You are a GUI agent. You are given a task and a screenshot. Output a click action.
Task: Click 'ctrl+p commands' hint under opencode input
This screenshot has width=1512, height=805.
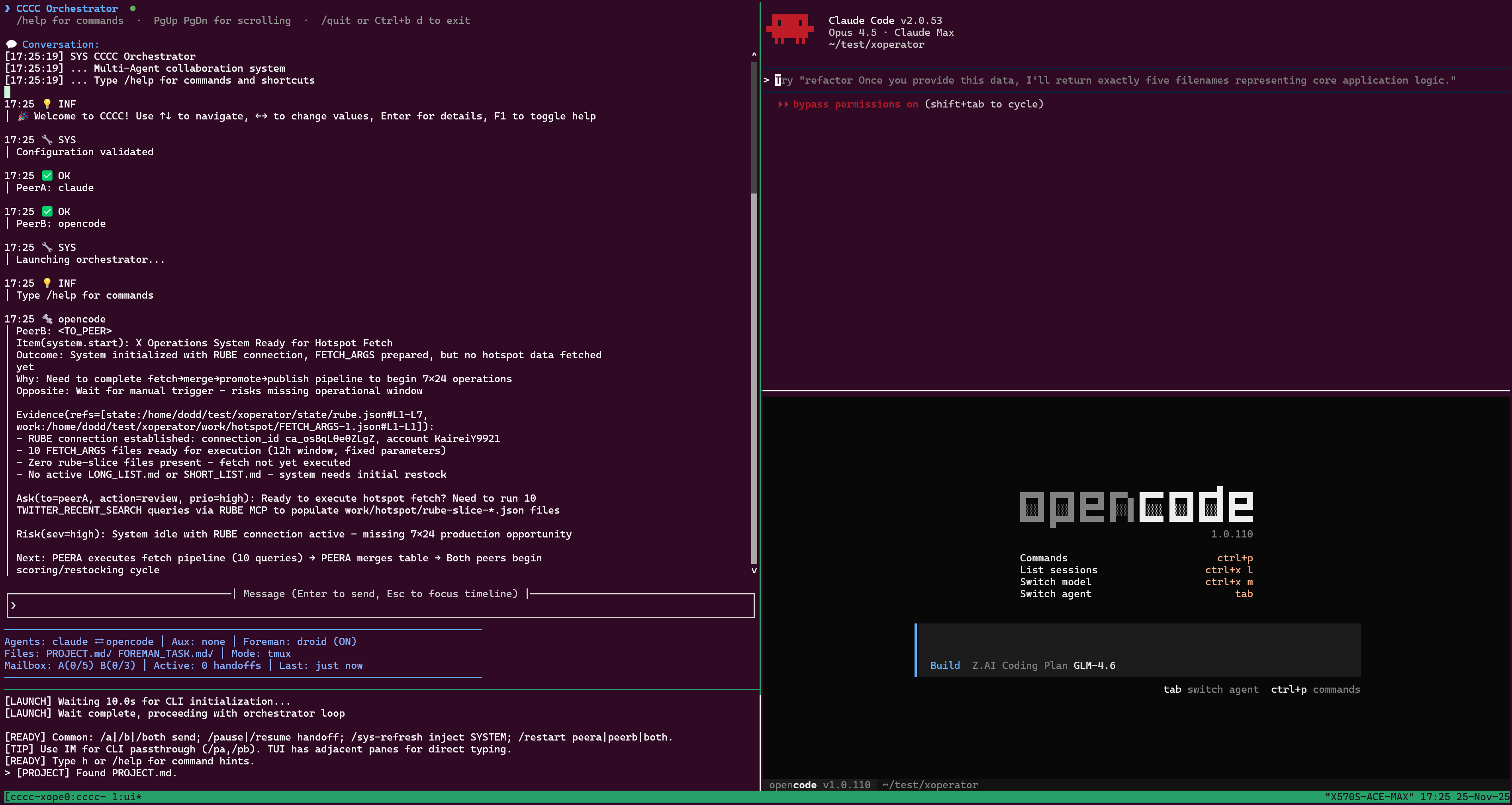1315,690
